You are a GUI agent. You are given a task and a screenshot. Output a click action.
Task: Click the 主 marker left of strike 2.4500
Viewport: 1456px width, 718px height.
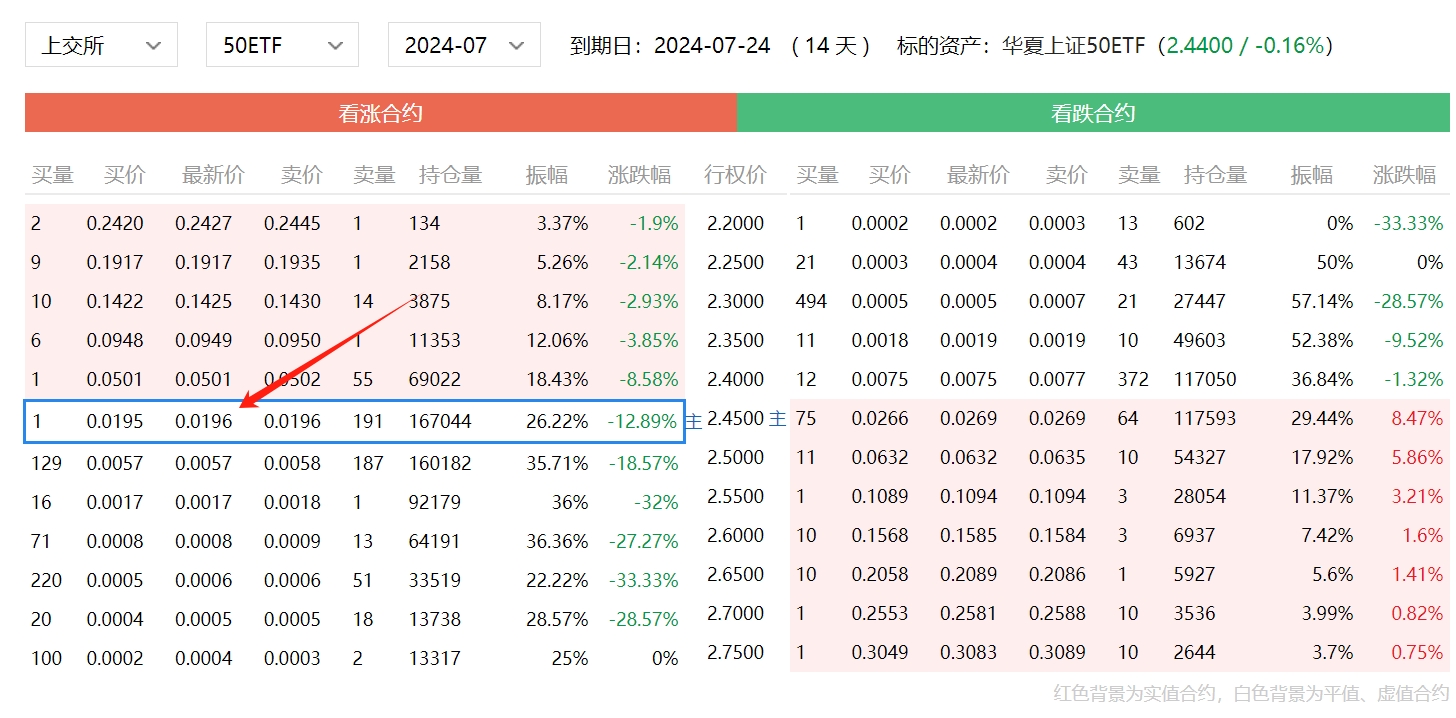click(x=693, y=420)
